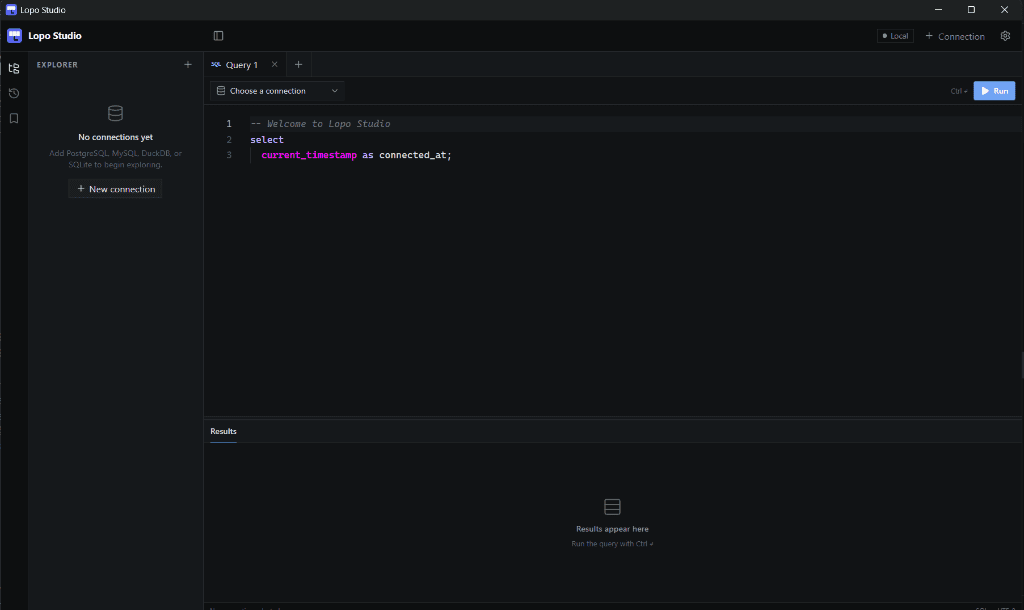
Task: Click the Local status badge
Action: pos(895,36)
